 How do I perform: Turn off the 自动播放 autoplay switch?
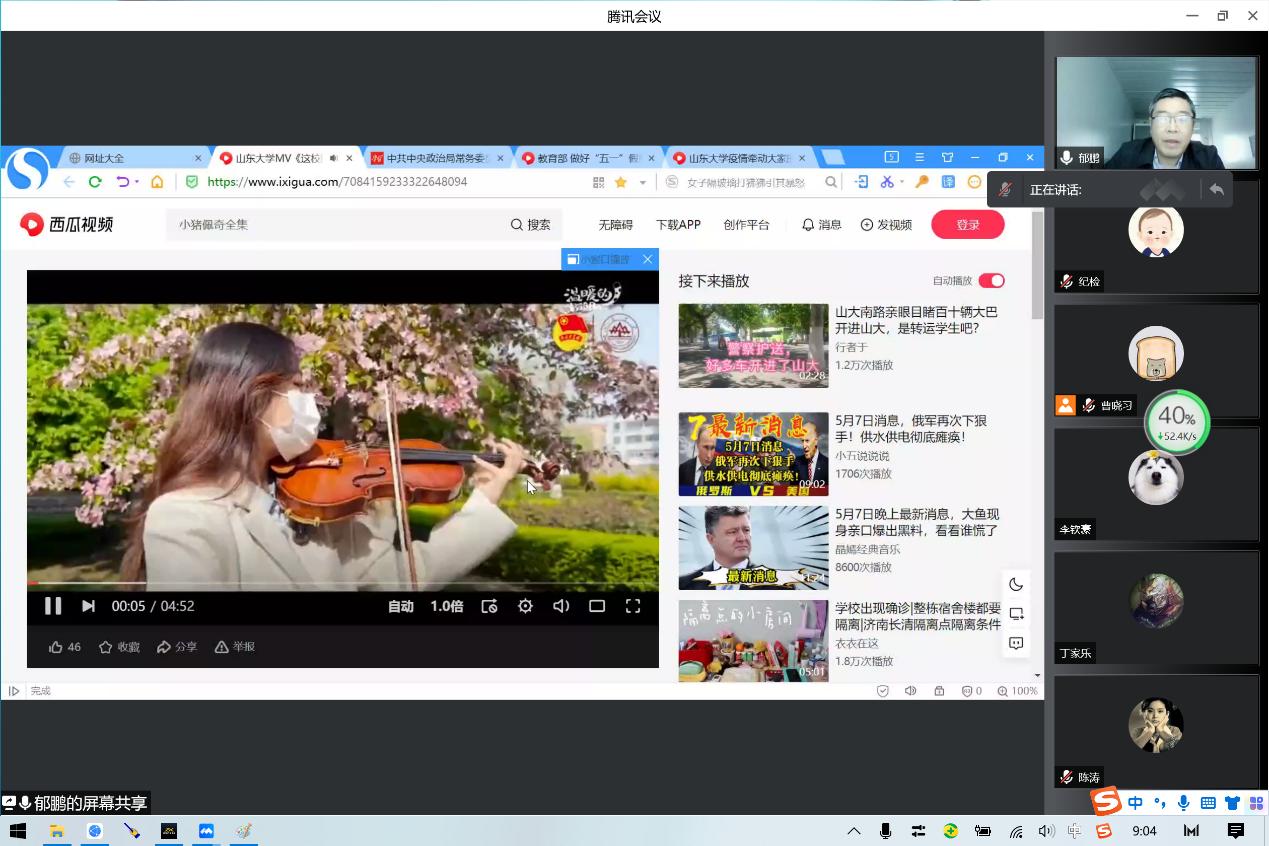991,281
